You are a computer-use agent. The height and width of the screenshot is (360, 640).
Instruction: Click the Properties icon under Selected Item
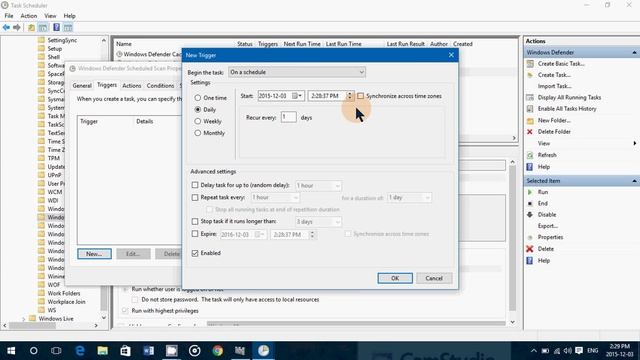pos(530,237)
